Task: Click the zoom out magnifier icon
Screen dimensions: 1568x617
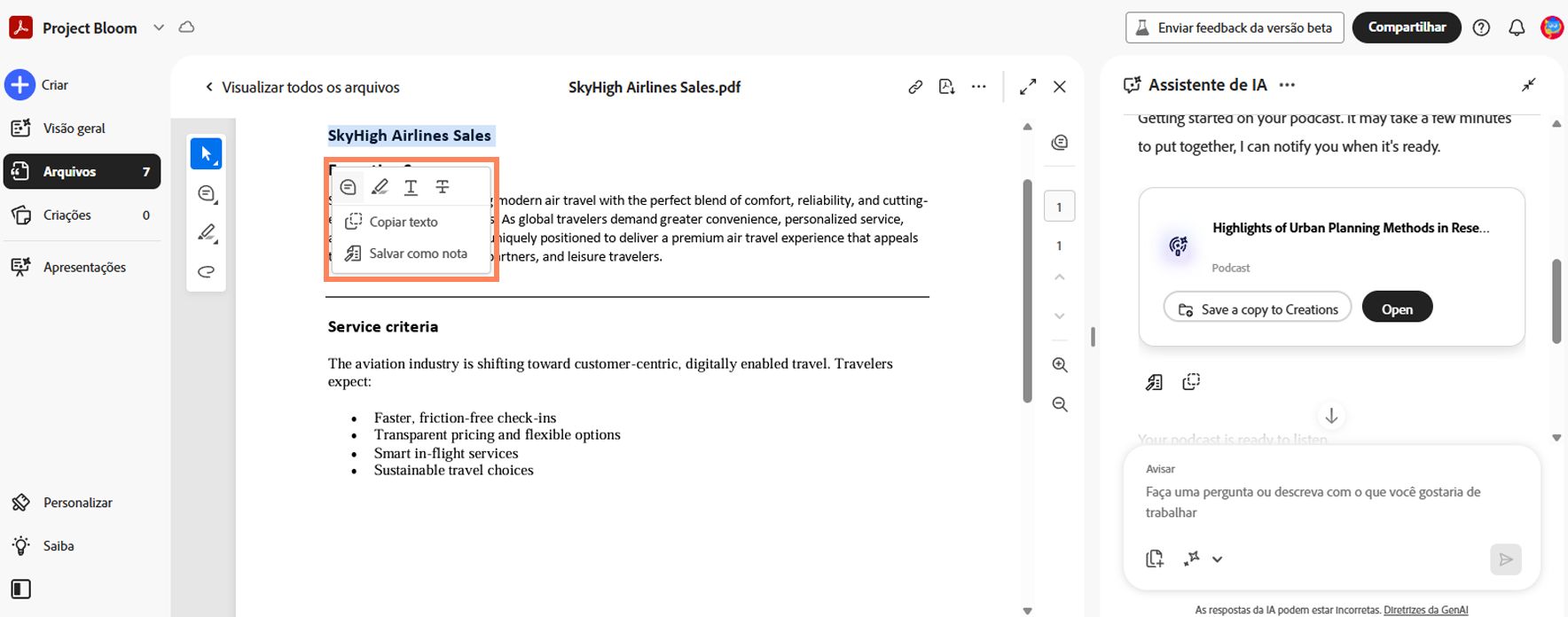Action: [1060, 404]
